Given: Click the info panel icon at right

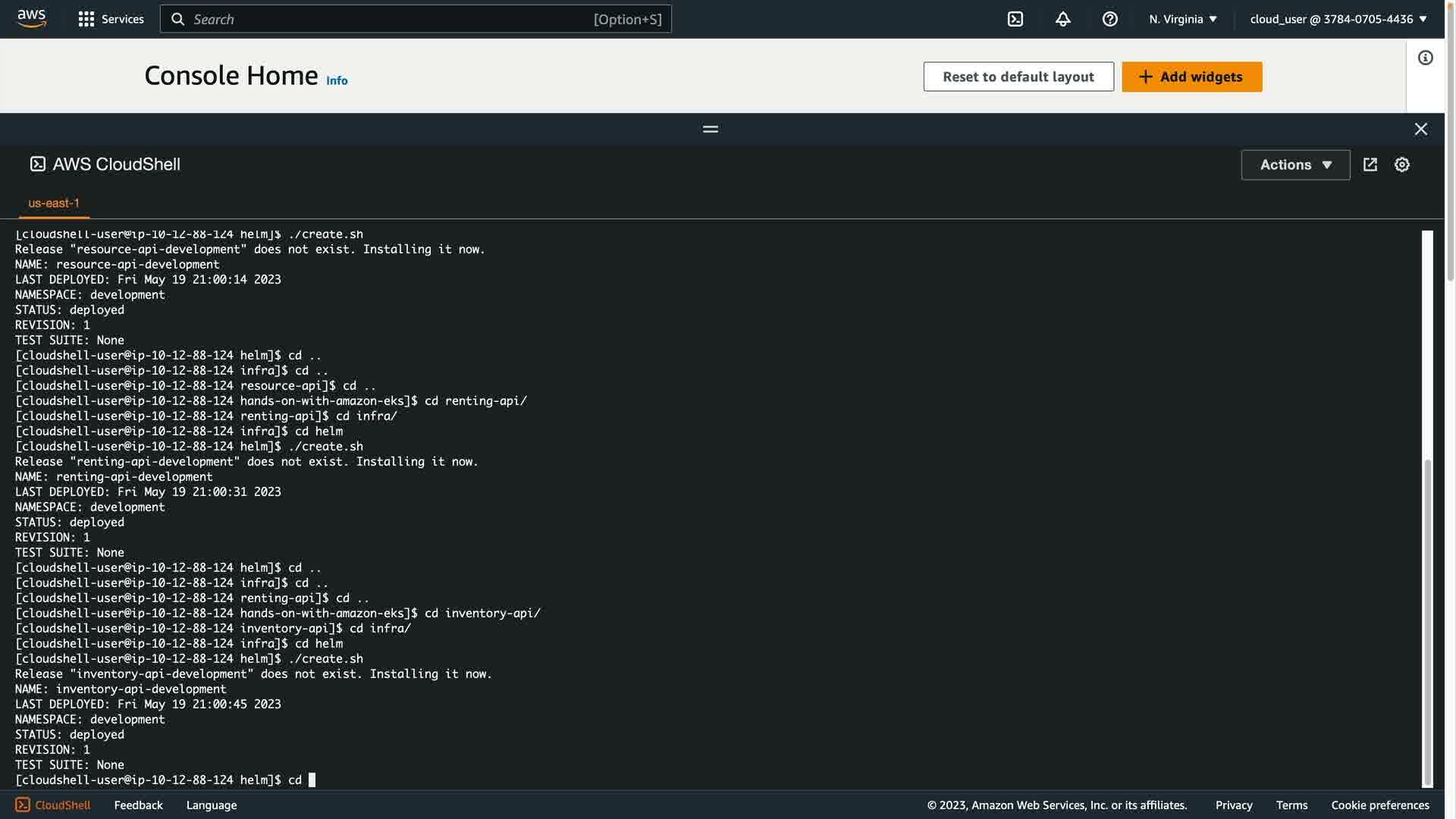Looking at the screenshot, I should (x=1425, y=58).
